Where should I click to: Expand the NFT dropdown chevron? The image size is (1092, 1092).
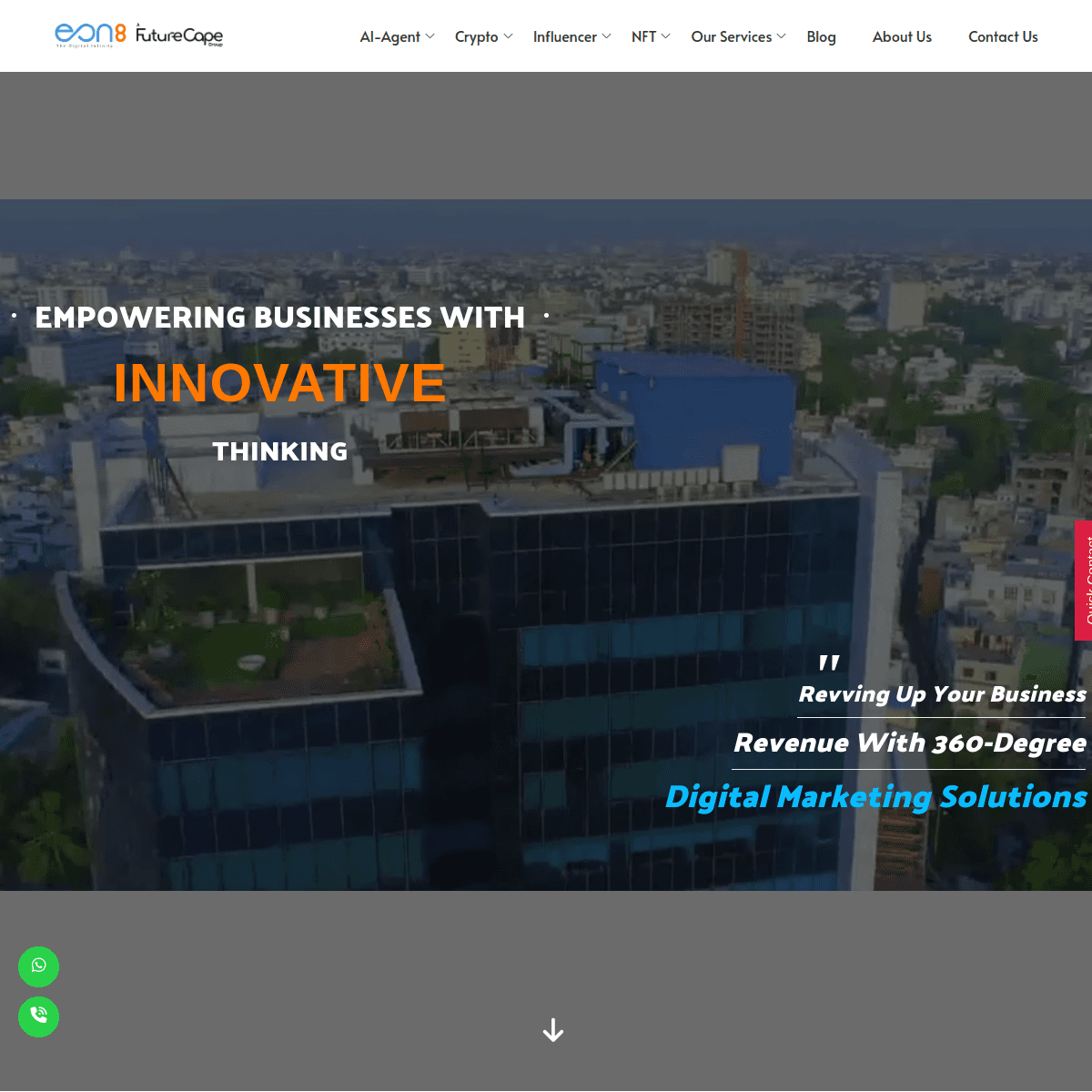click(x=666, y=36)
